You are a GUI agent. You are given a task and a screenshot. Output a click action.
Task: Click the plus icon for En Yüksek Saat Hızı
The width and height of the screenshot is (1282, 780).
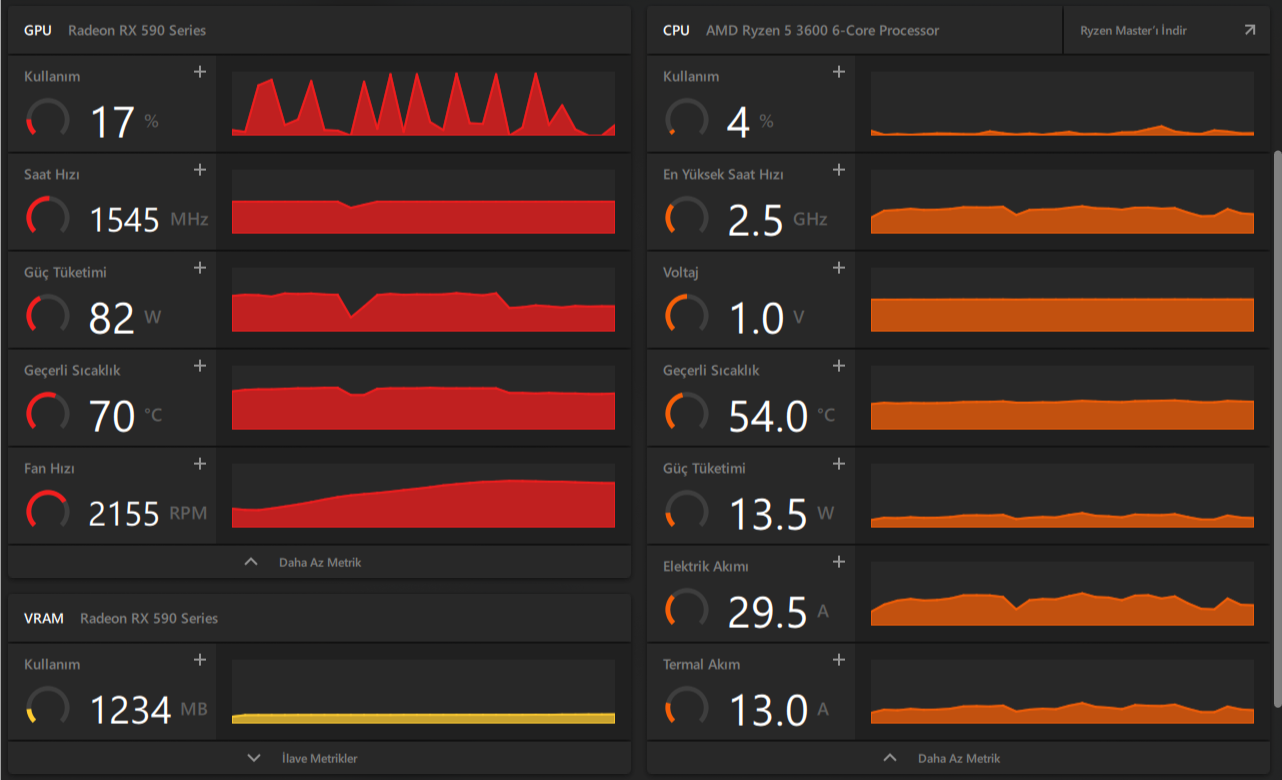click(x=839, y=170)
